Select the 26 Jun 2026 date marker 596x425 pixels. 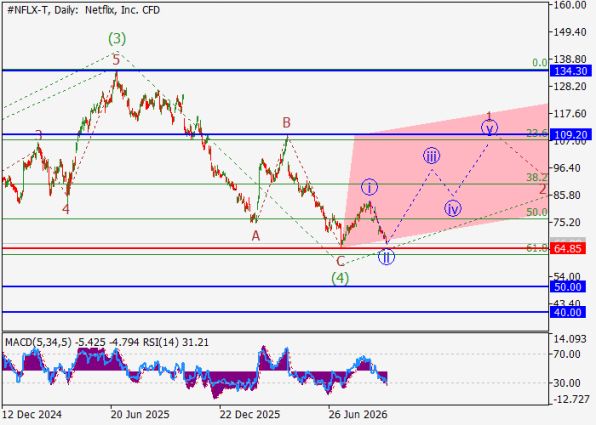358,414
